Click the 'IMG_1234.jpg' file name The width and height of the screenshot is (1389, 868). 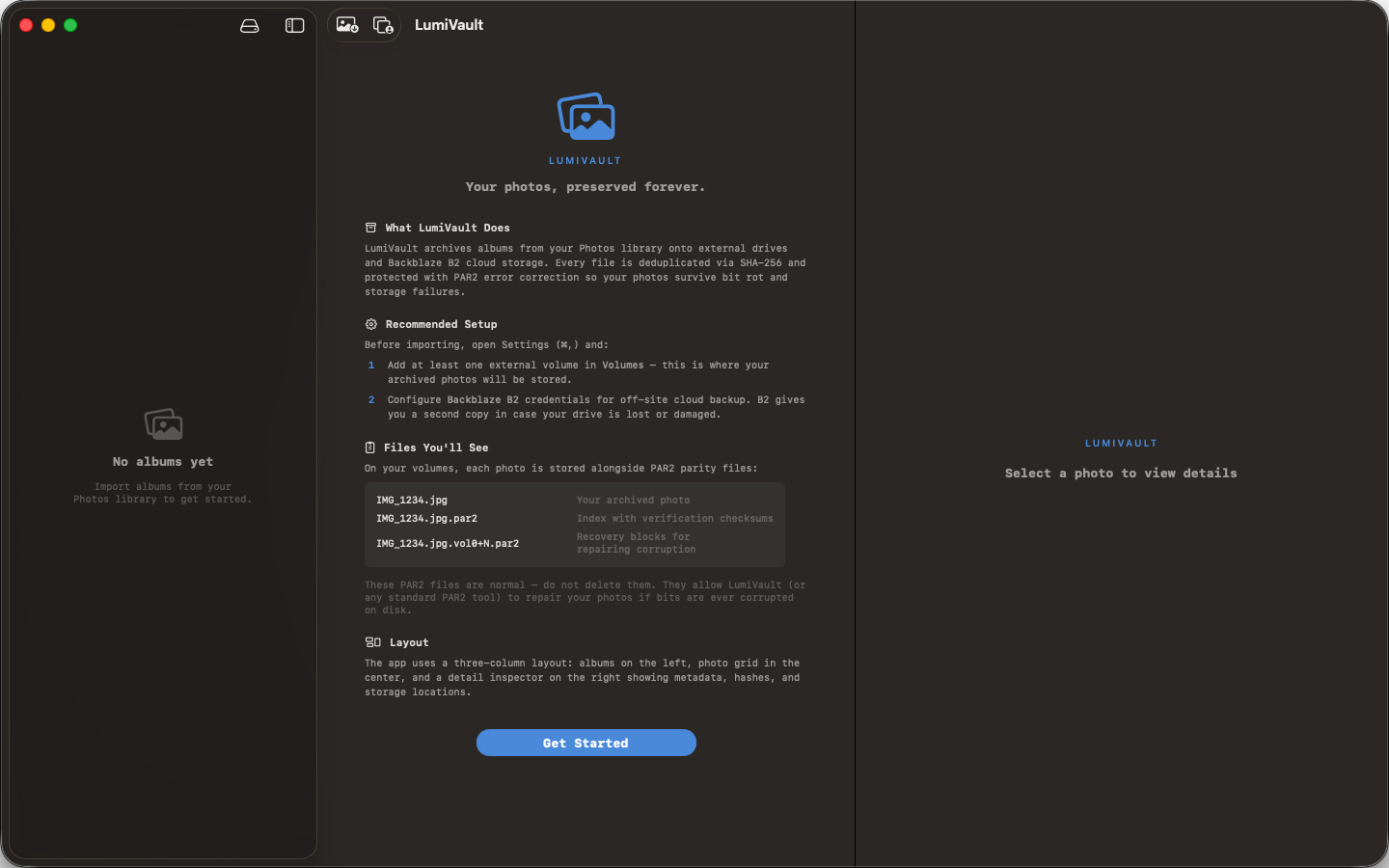[412, 501]
